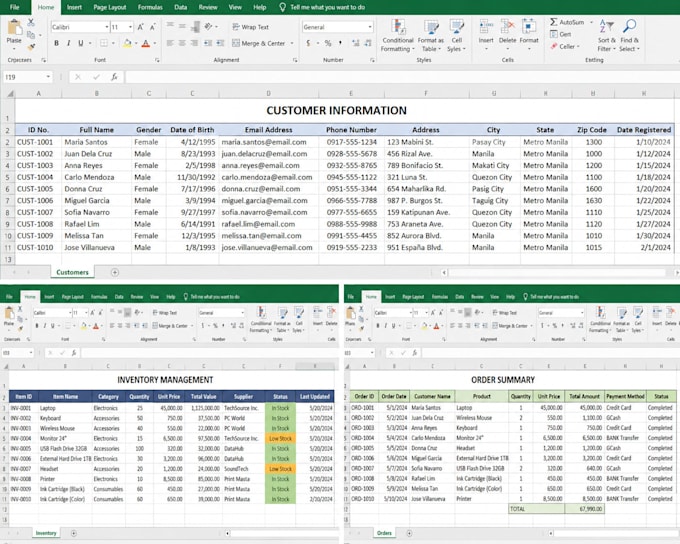Click the fx icon in the Inventory window

point(74,353)
